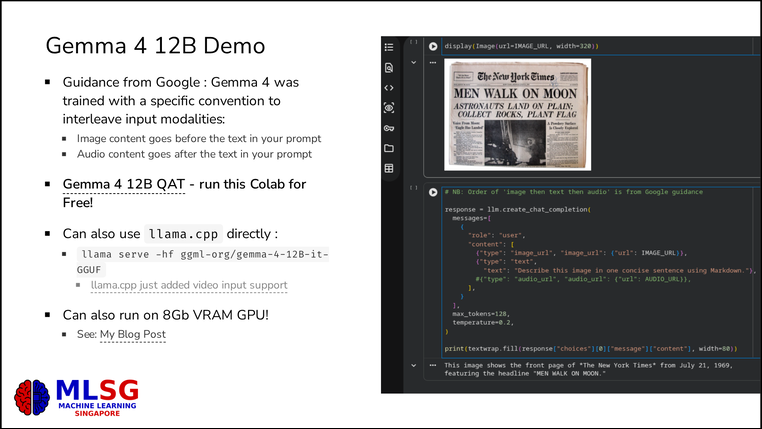Open the code snippets panel icon

tap(389, 88)
